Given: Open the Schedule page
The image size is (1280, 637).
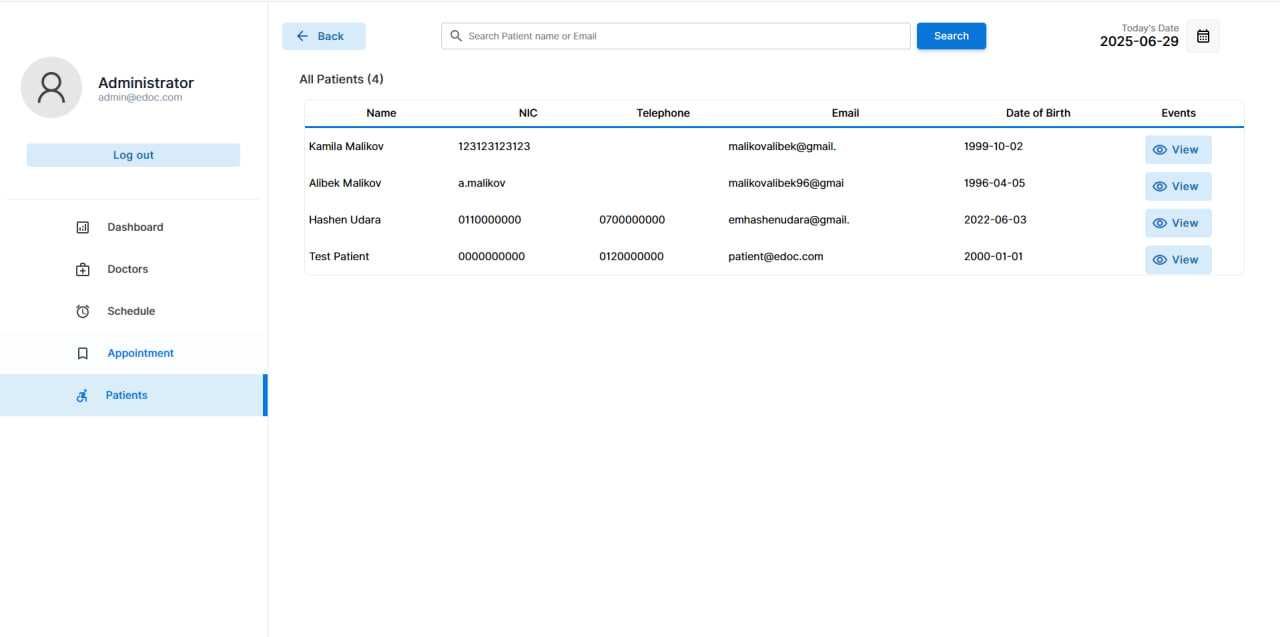Looking at the screenshot, I should click(134, 311).
